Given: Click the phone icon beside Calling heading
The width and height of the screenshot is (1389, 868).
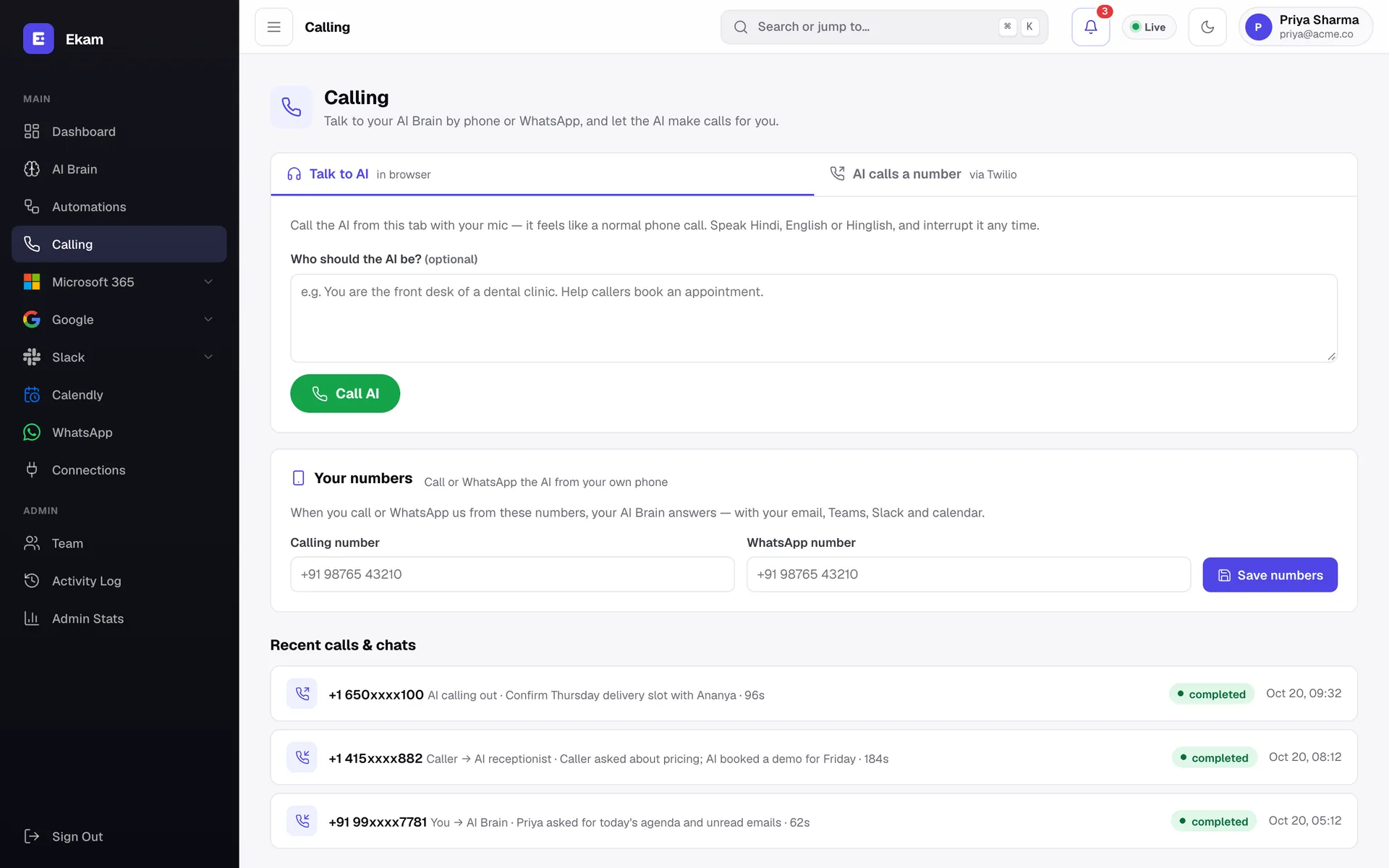Looking at the screenshot, I should click(x=291, y=107).
